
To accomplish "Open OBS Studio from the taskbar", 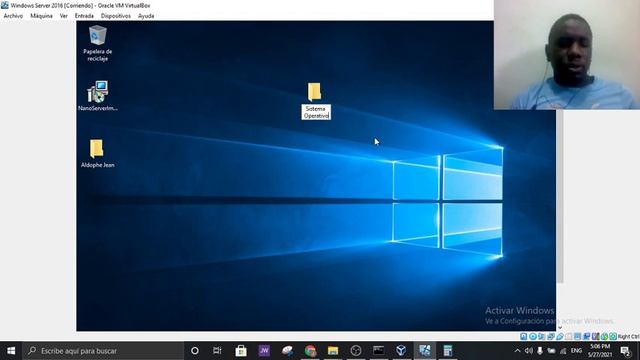I will [x=356, y=351].
